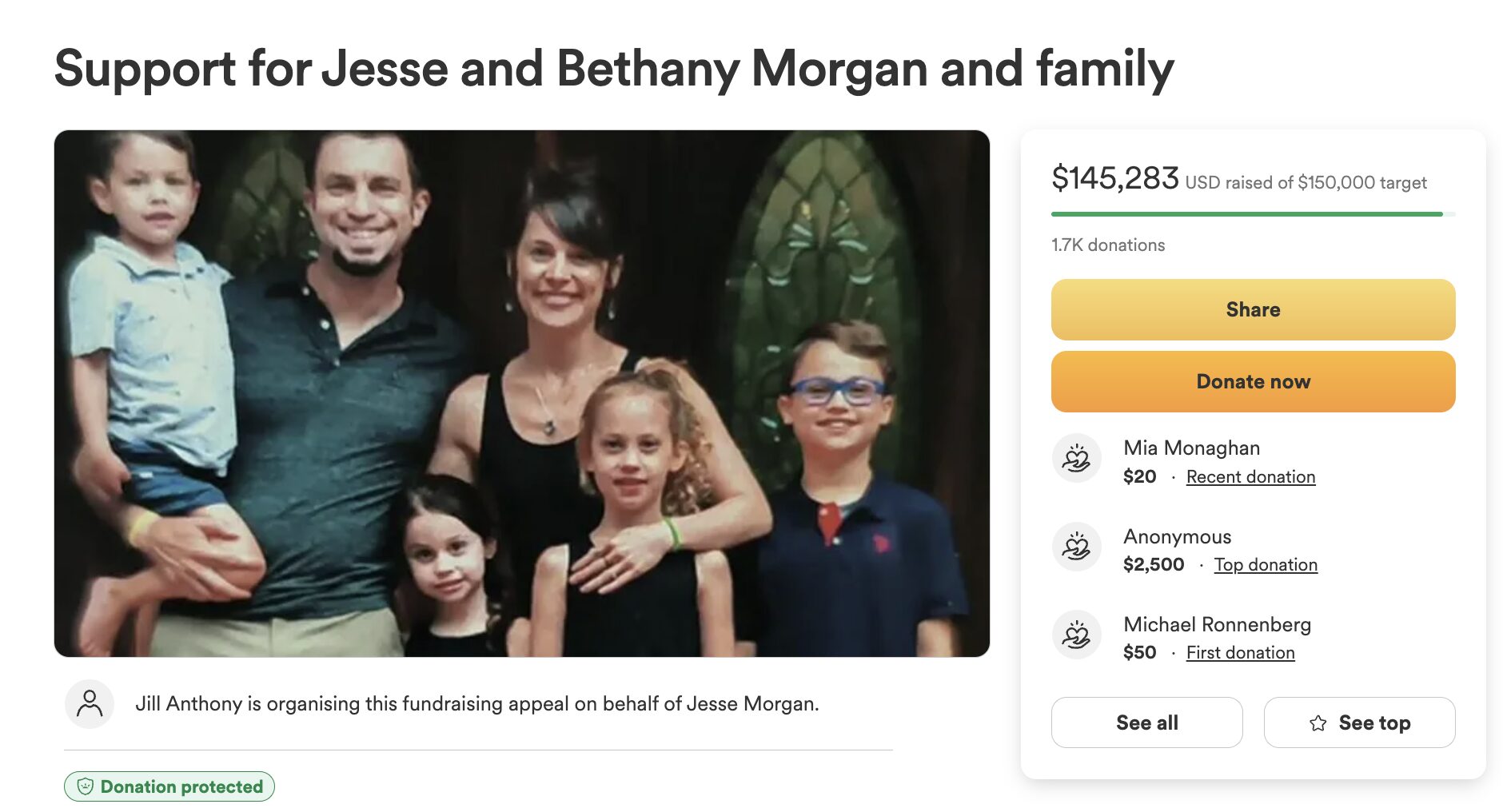Click the Michael Ronnenberg donor name
Viewport: 1503px width, 812px height.
(1217, 625)
